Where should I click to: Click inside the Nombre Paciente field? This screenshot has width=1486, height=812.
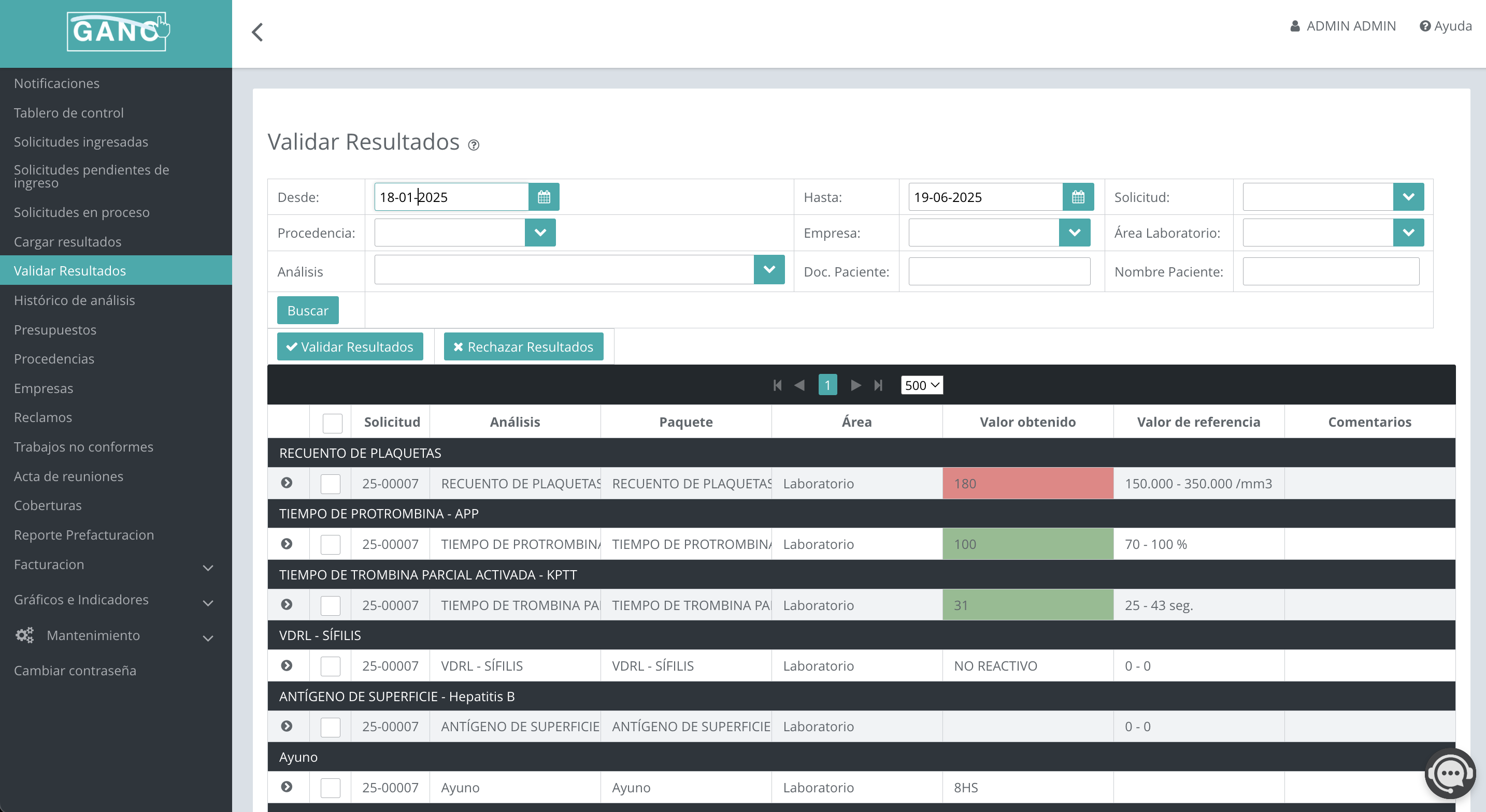click(1330, 271)
